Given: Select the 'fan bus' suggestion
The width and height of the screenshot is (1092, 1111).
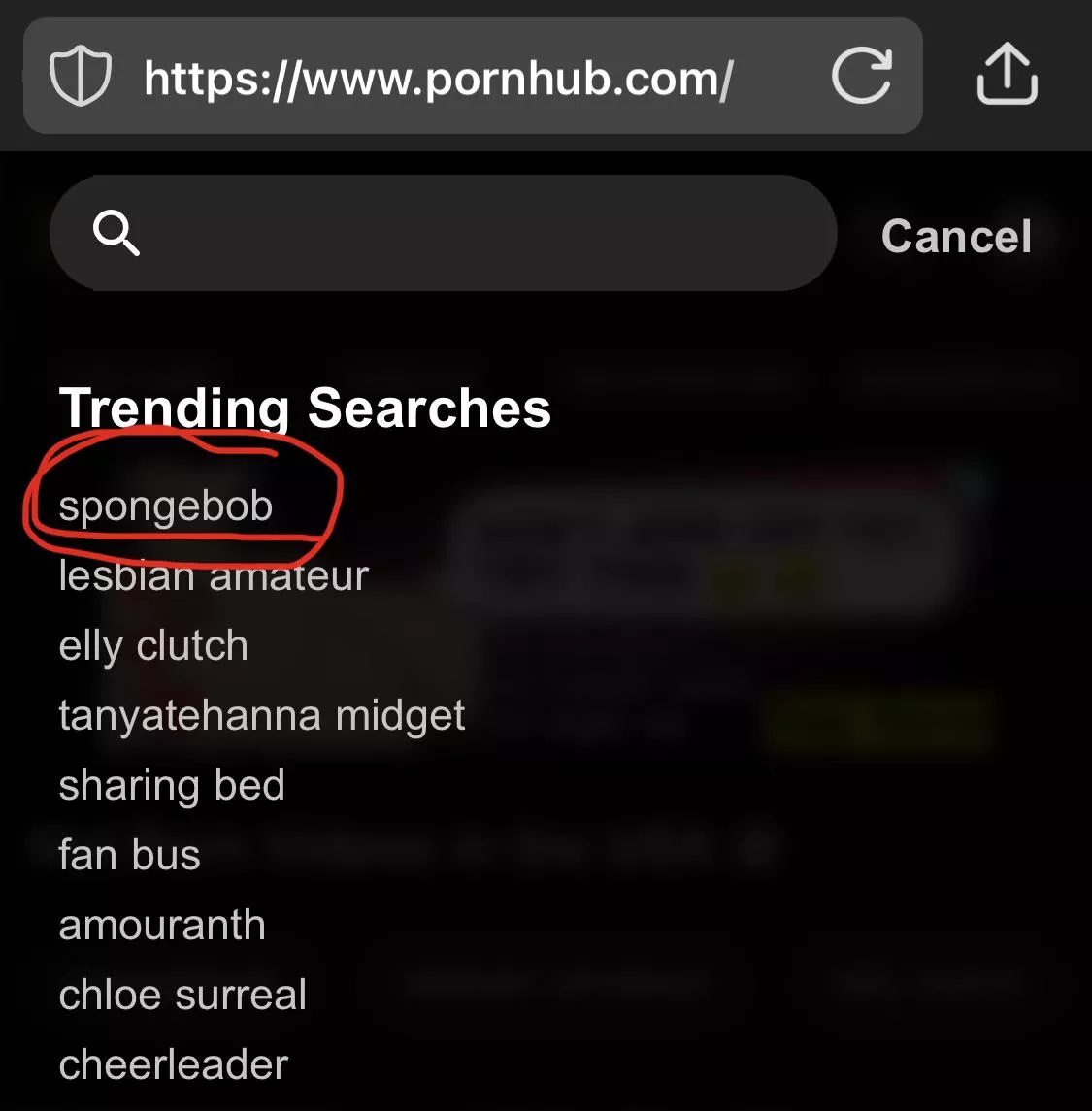Looking at the screenshot, I should [x=129, y=855].
